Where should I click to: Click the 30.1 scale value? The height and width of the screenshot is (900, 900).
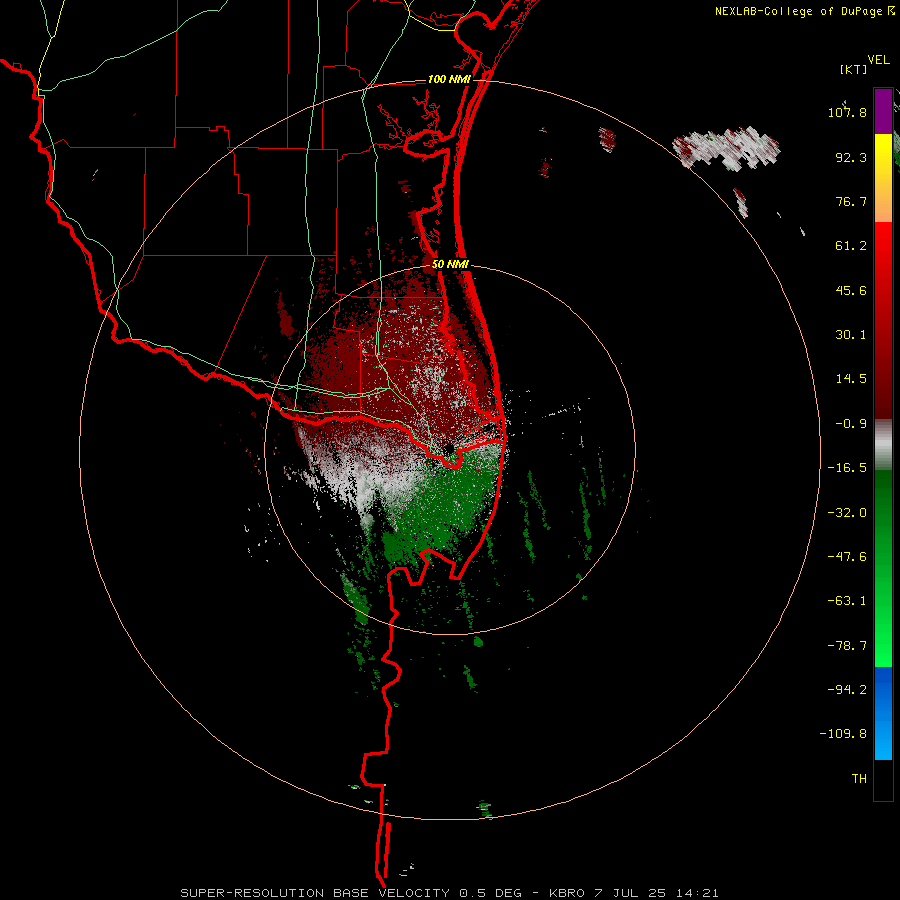click(x=851, y=335)
